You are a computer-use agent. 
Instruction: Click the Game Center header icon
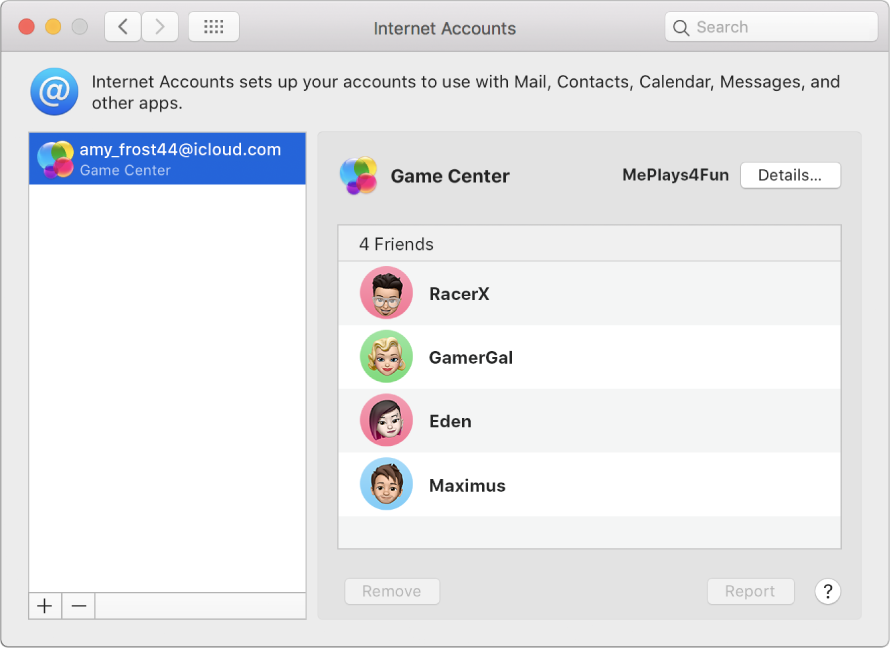click(x=359, y=176)
